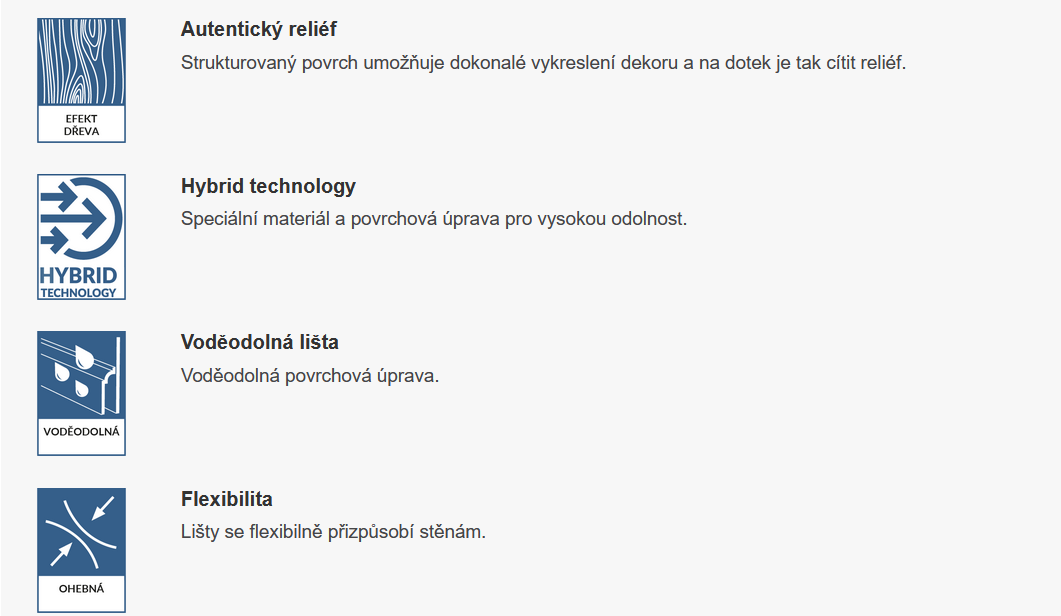Click the wood grain Efekt dřeva icon
Screen dimensions: 1061x616
81,81
